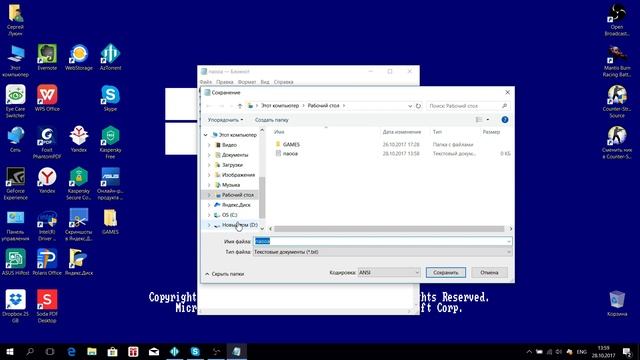Viewport: 640px width, 360px height.
Task: Select the GAMES folder in the file list
Action: pyautogui.click(x=291, y=144)
